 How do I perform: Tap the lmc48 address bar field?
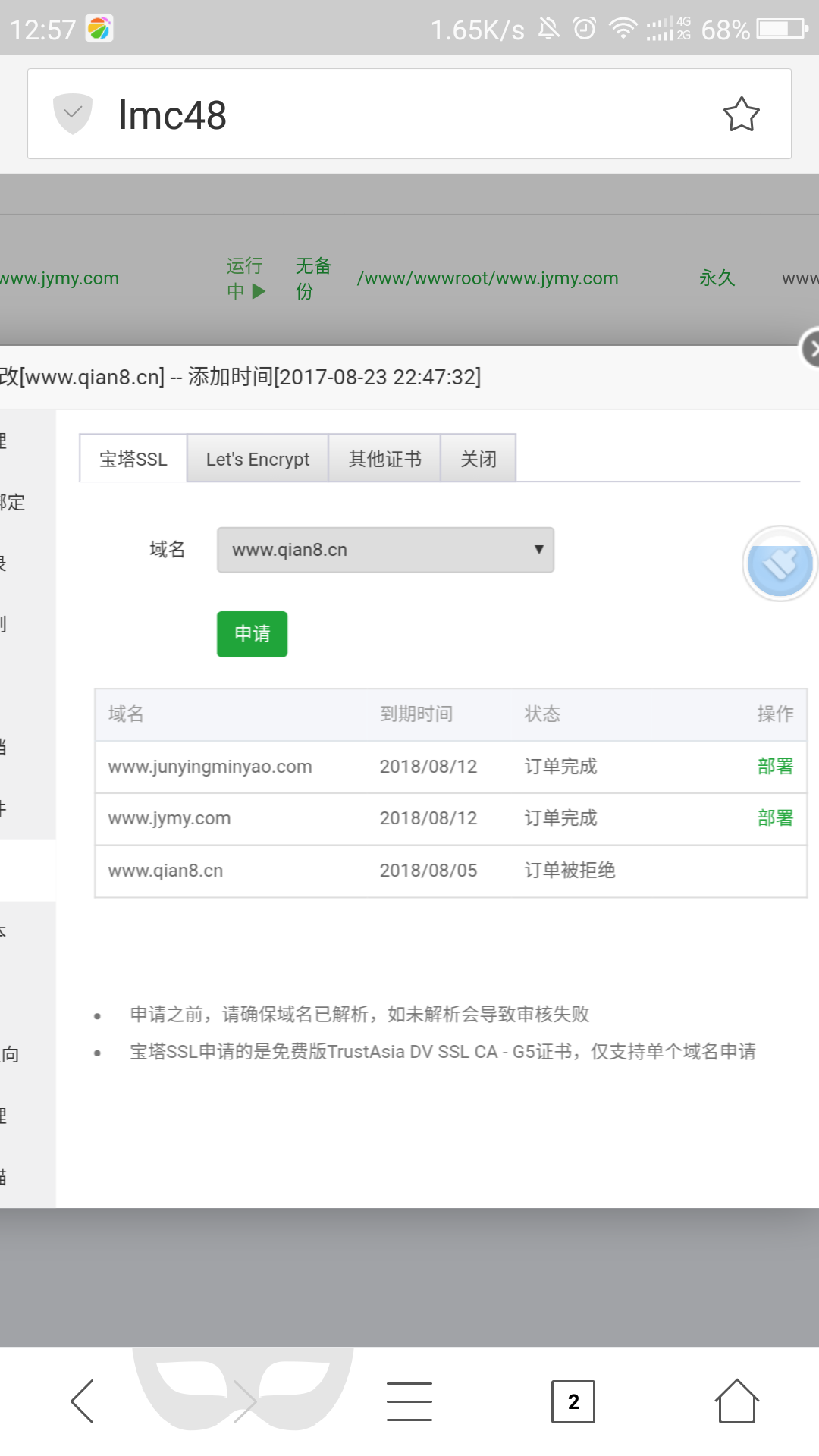click(409, 114)
